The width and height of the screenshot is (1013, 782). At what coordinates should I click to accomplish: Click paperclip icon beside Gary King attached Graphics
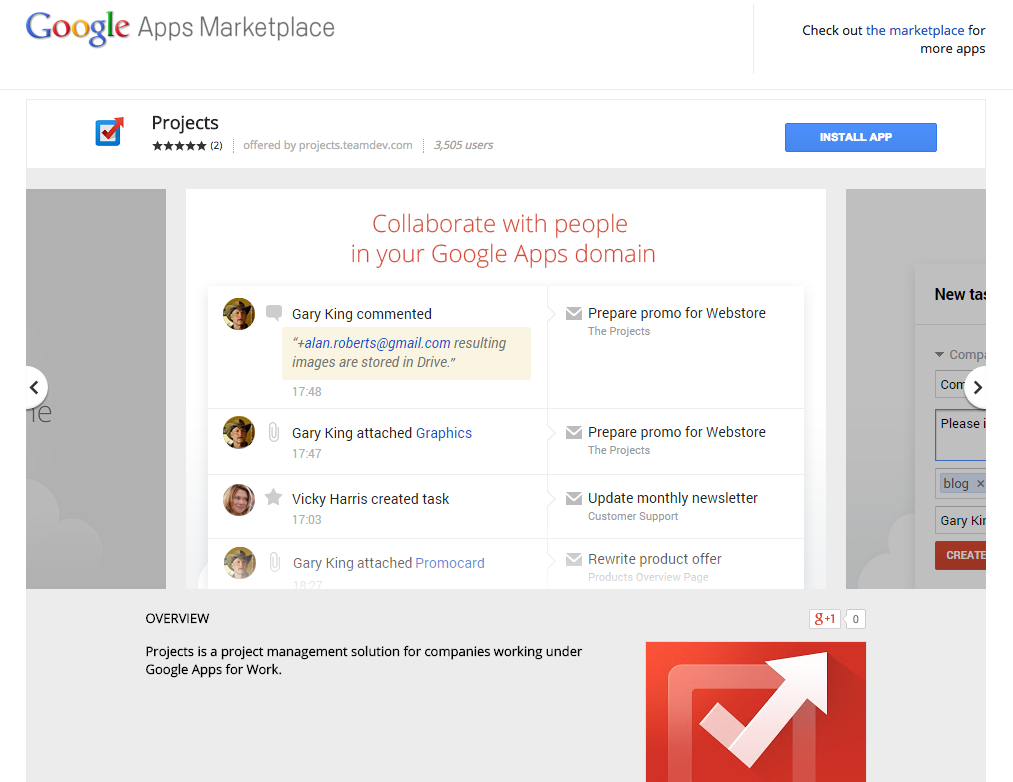[274, 432]
